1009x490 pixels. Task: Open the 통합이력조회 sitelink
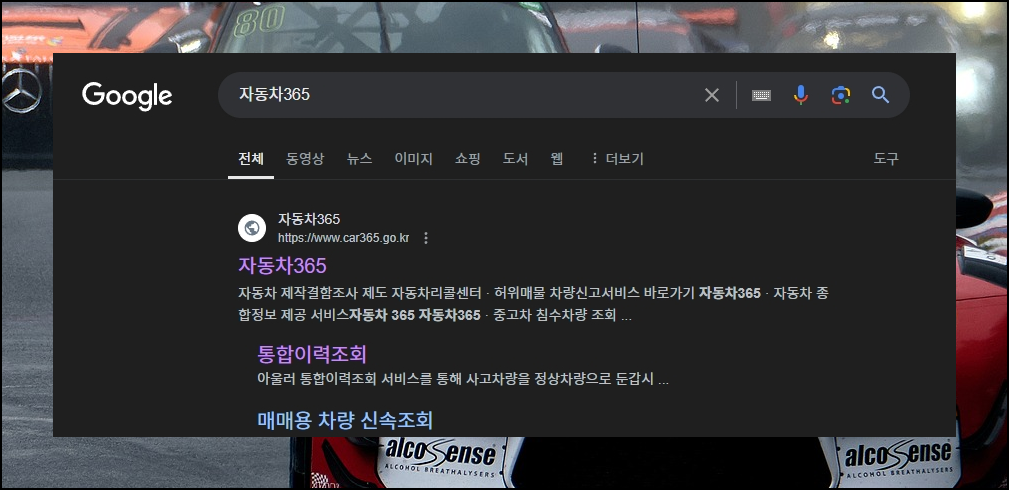coord(311,353)
